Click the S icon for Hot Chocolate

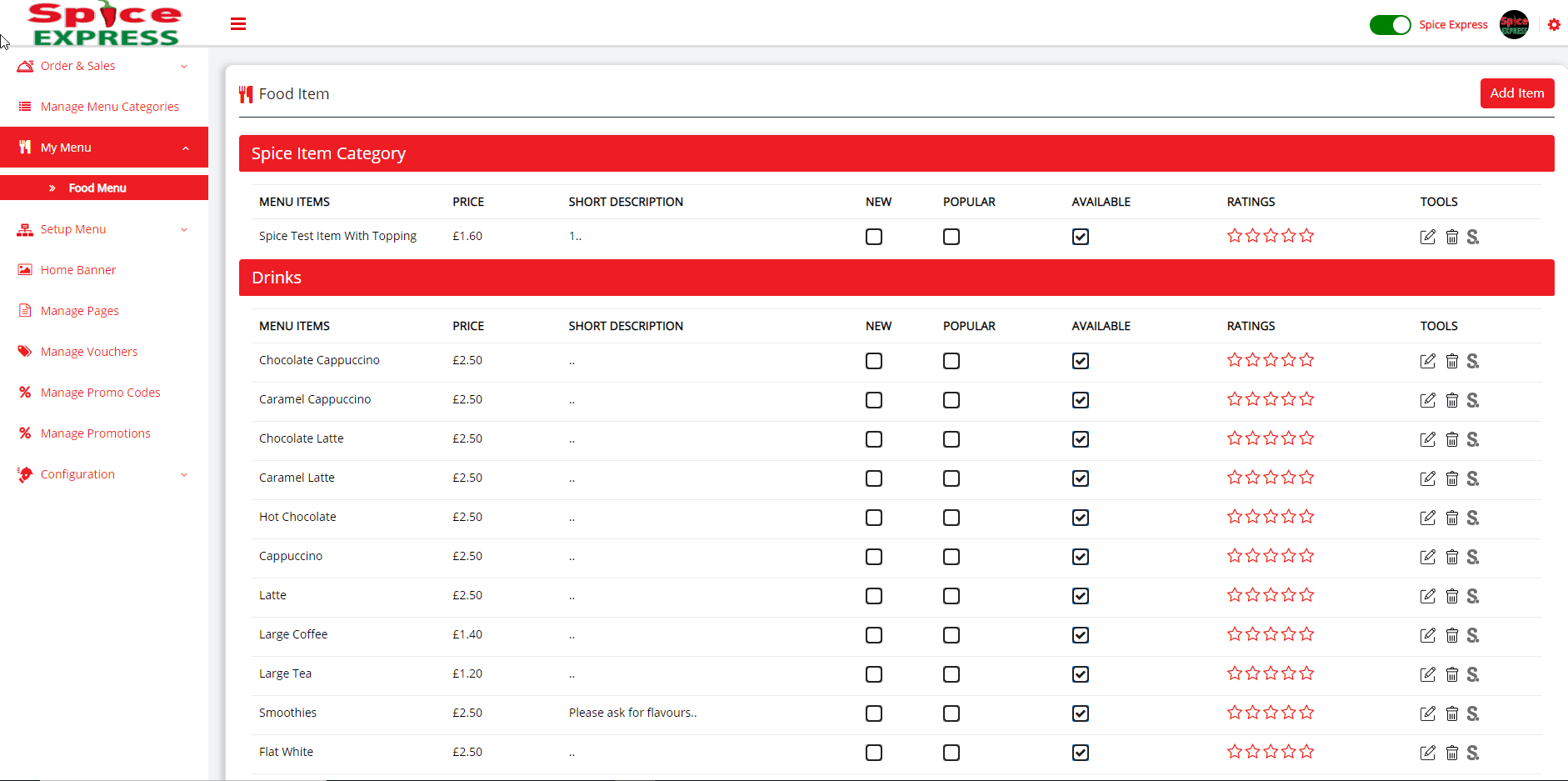[1473, 518]
